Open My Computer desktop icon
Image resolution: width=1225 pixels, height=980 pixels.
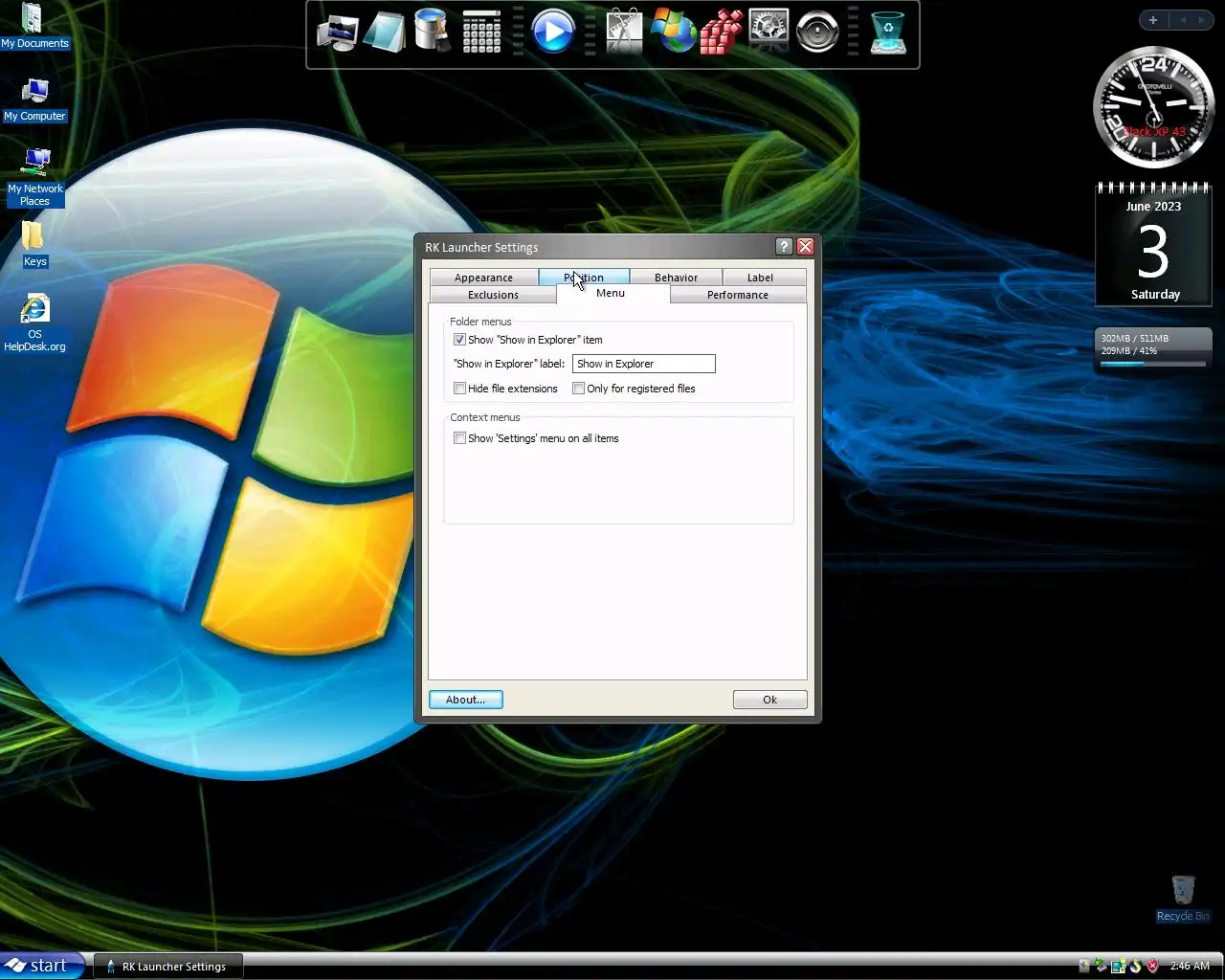pyautogui.click(x=34, y=100)
